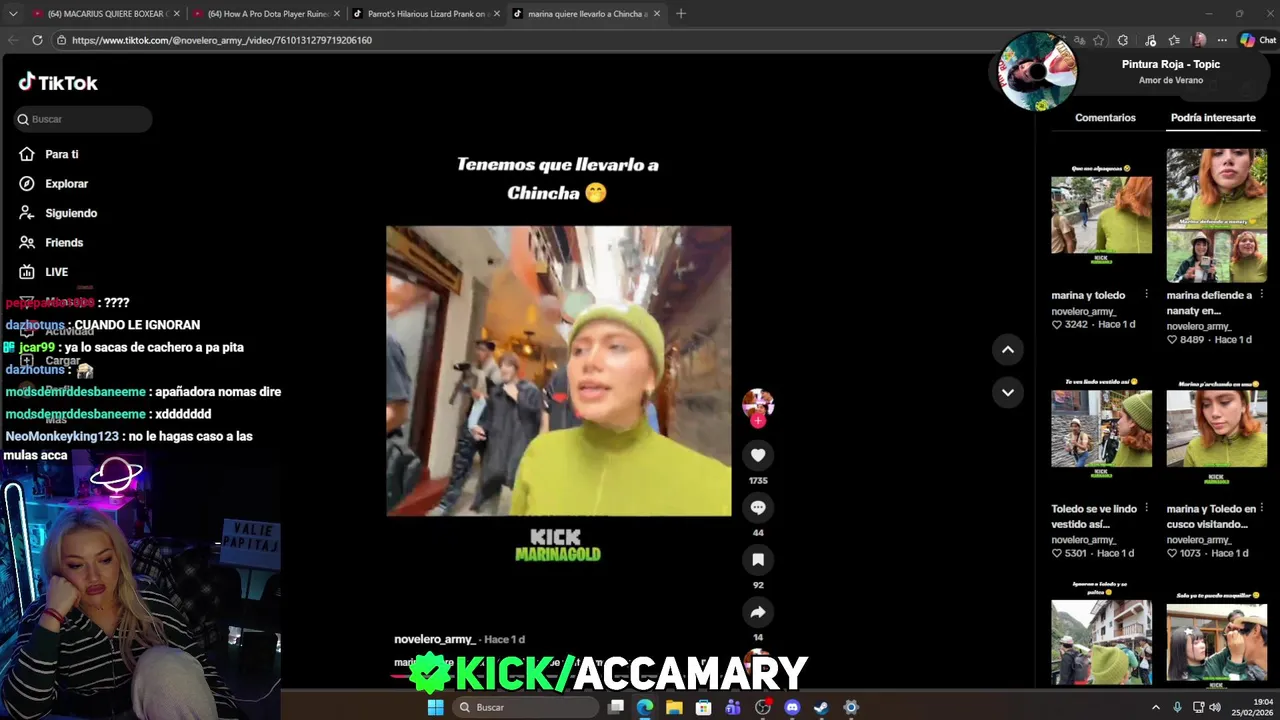This screenshot has width=1280, height=720.
Task: Bookmark the video with save icon
Action: 758,560
